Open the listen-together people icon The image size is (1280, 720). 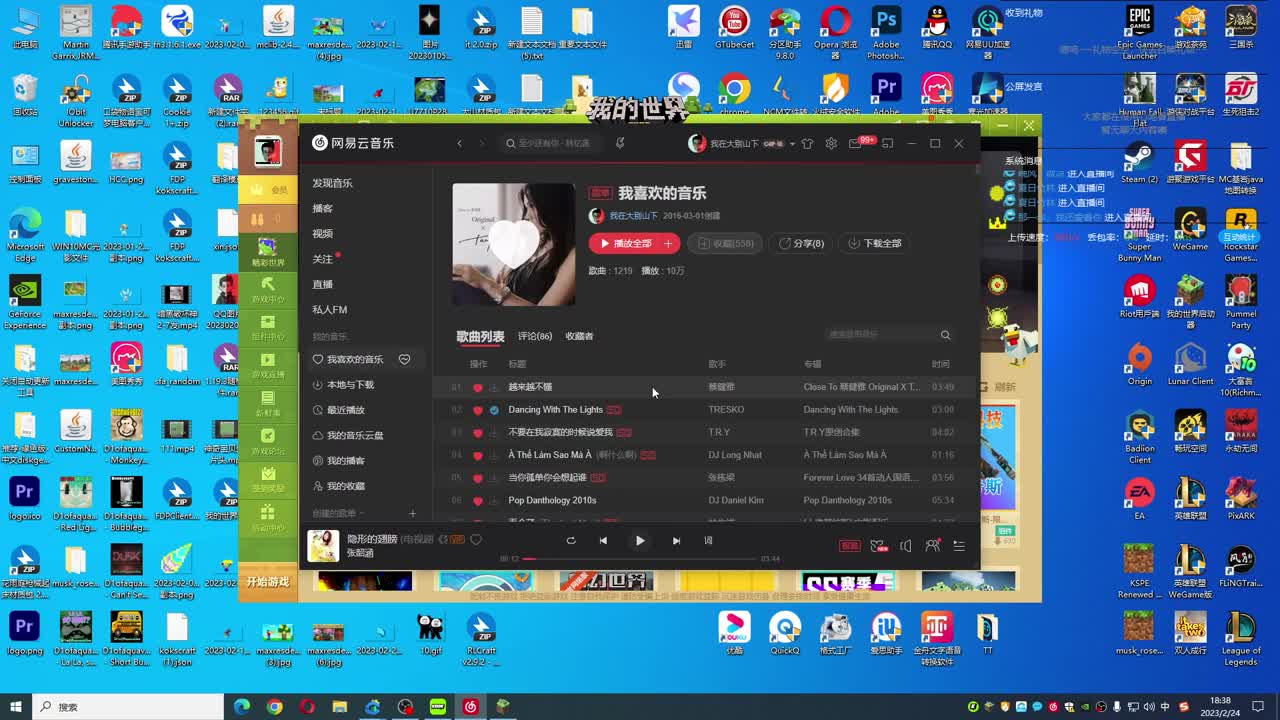(x=933, y=546)
